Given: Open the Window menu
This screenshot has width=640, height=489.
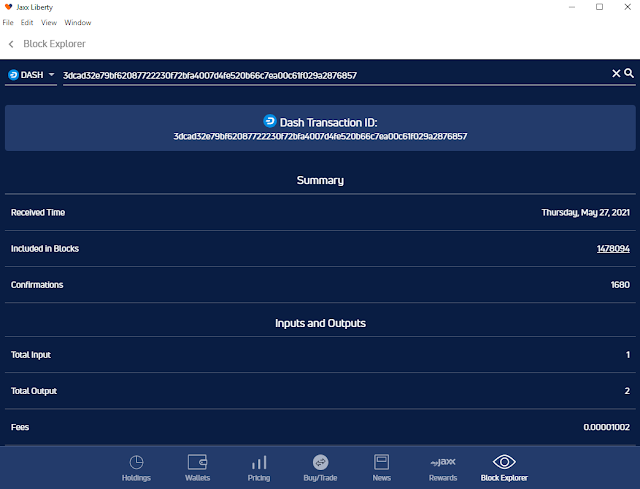Looking at the screenshot, I should 78,23.
